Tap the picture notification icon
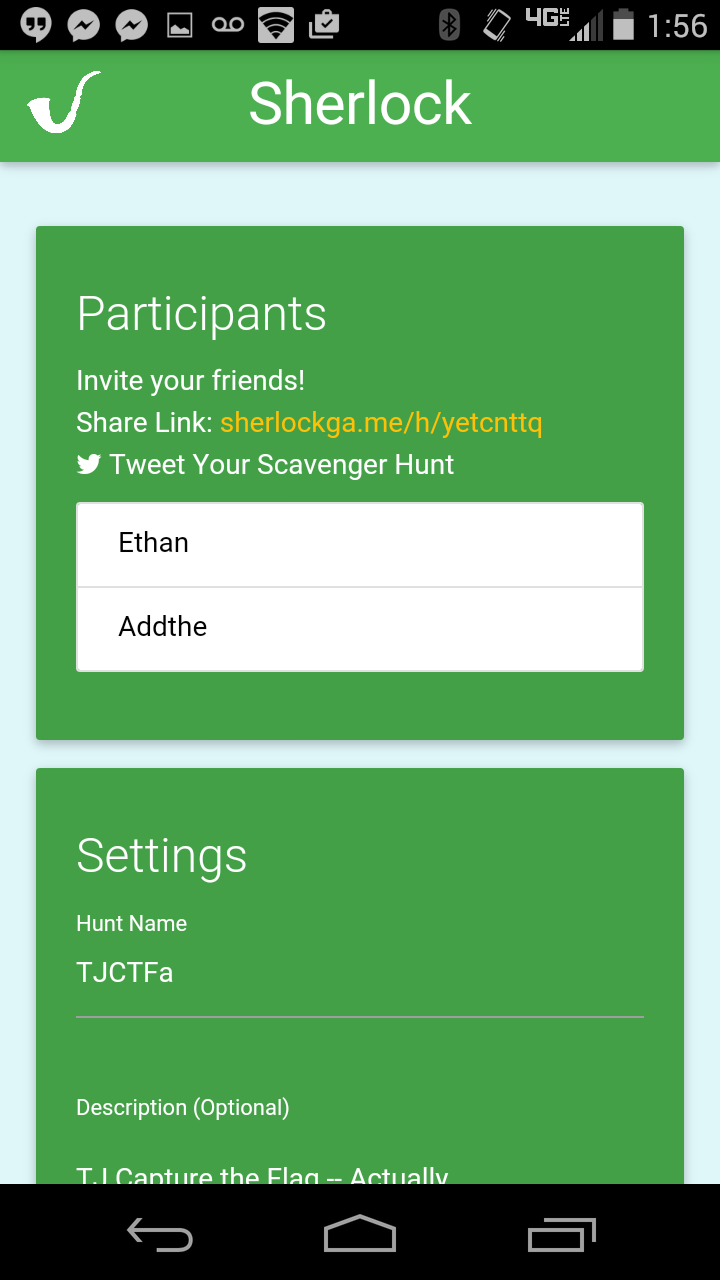The image size is (720, 1280). (180, 26)
